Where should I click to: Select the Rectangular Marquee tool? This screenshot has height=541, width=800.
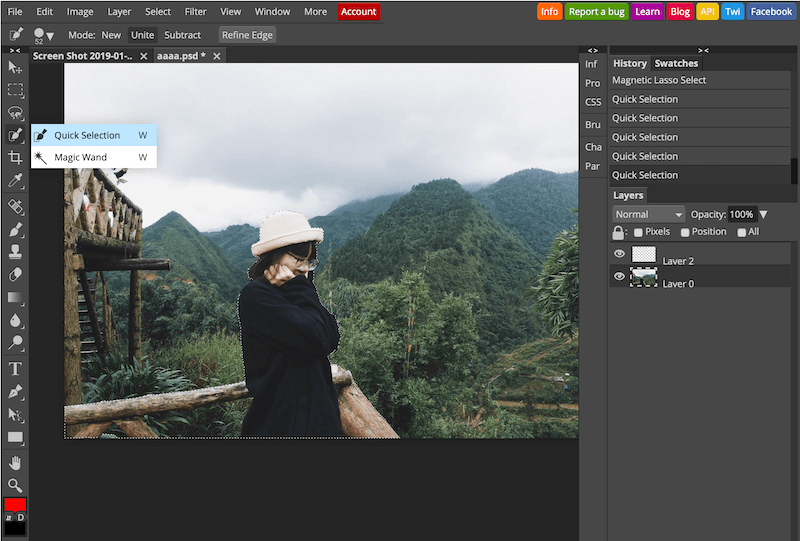coord(15,90)
